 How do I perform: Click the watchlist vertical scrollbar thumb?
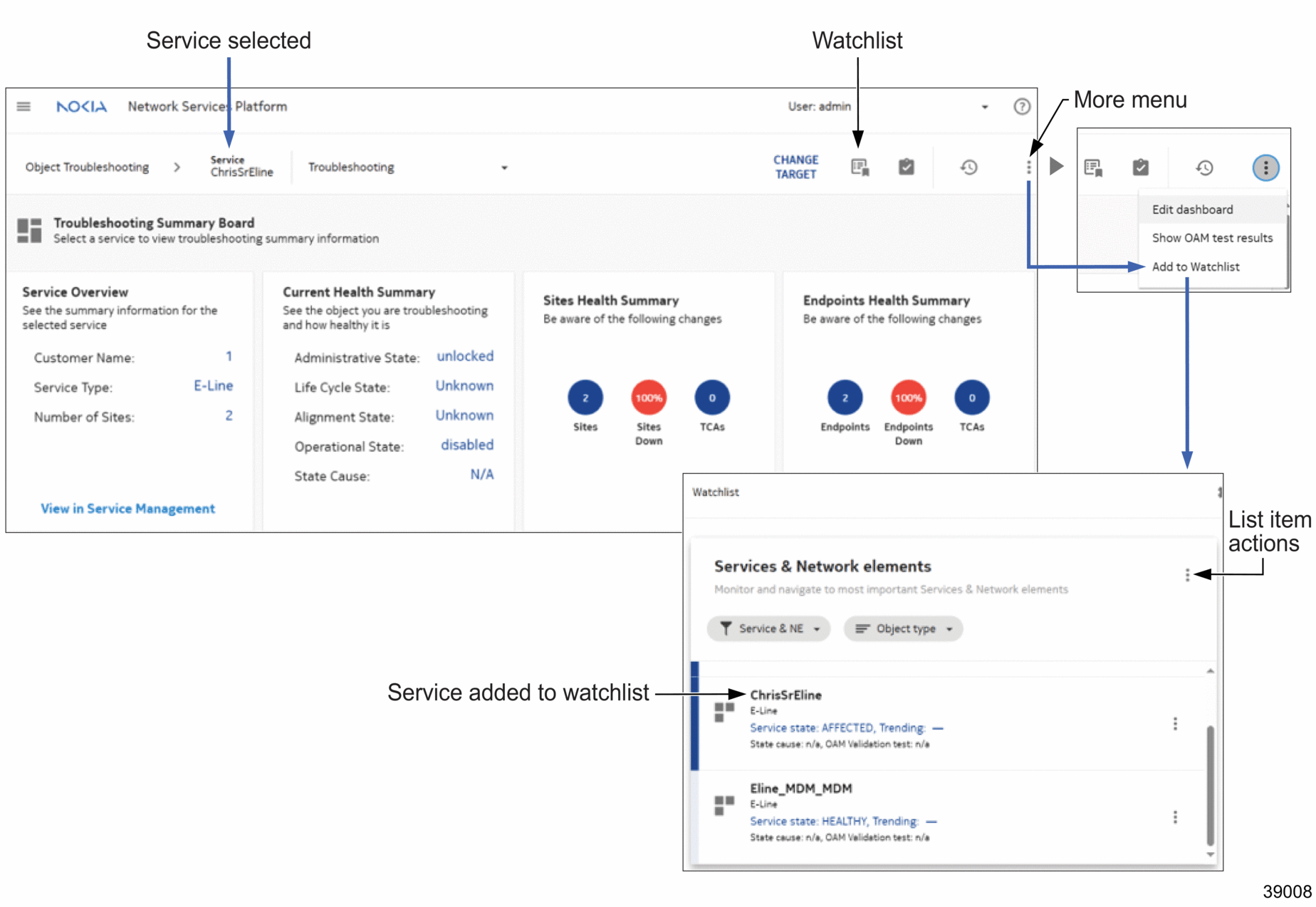click(x=1210, y=785)
